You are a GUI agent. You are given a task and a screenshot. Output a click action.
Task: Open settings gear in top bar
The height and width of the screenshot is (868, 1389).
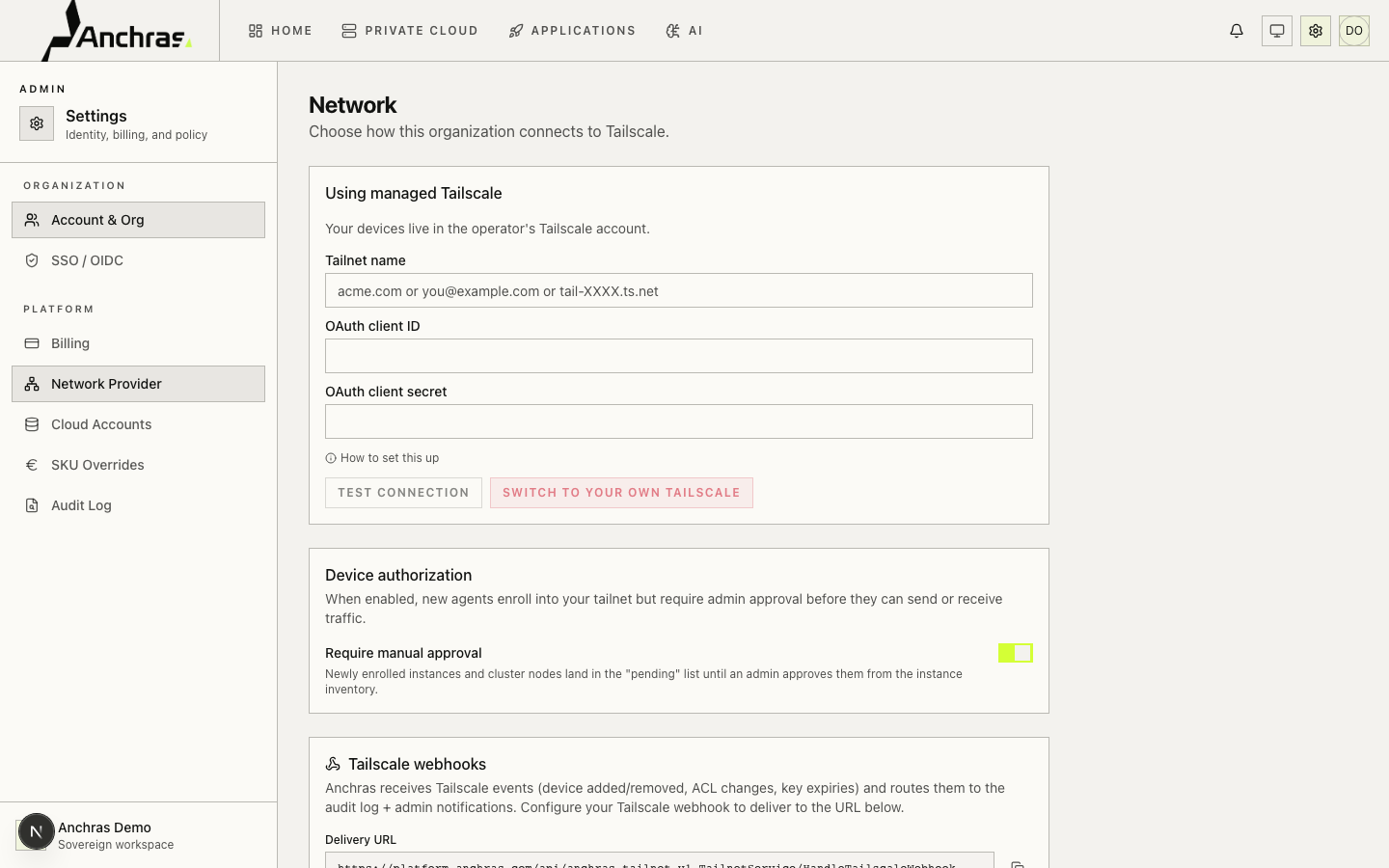1316,31
